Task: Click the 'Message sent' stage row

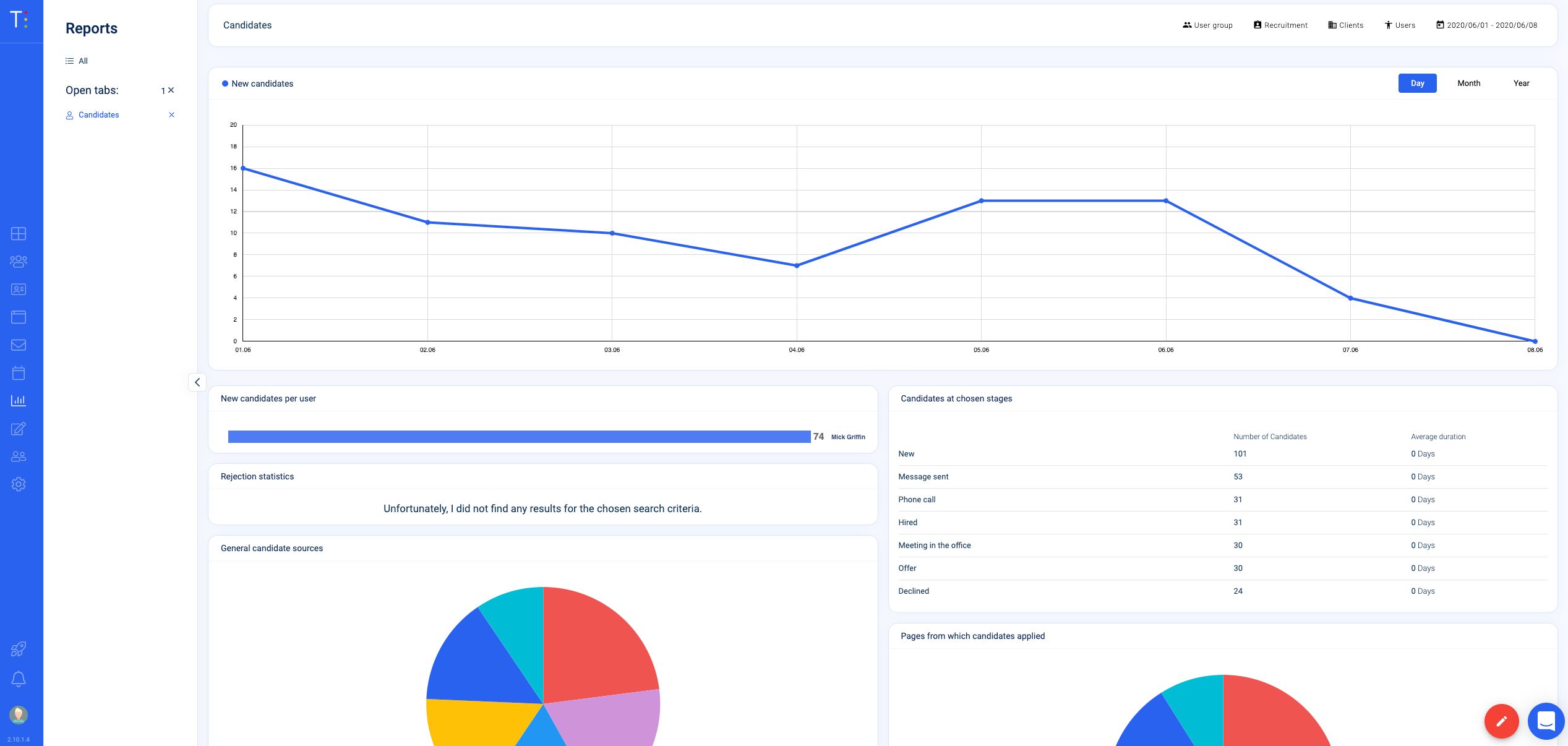Action: click(x=1222, y=477)
